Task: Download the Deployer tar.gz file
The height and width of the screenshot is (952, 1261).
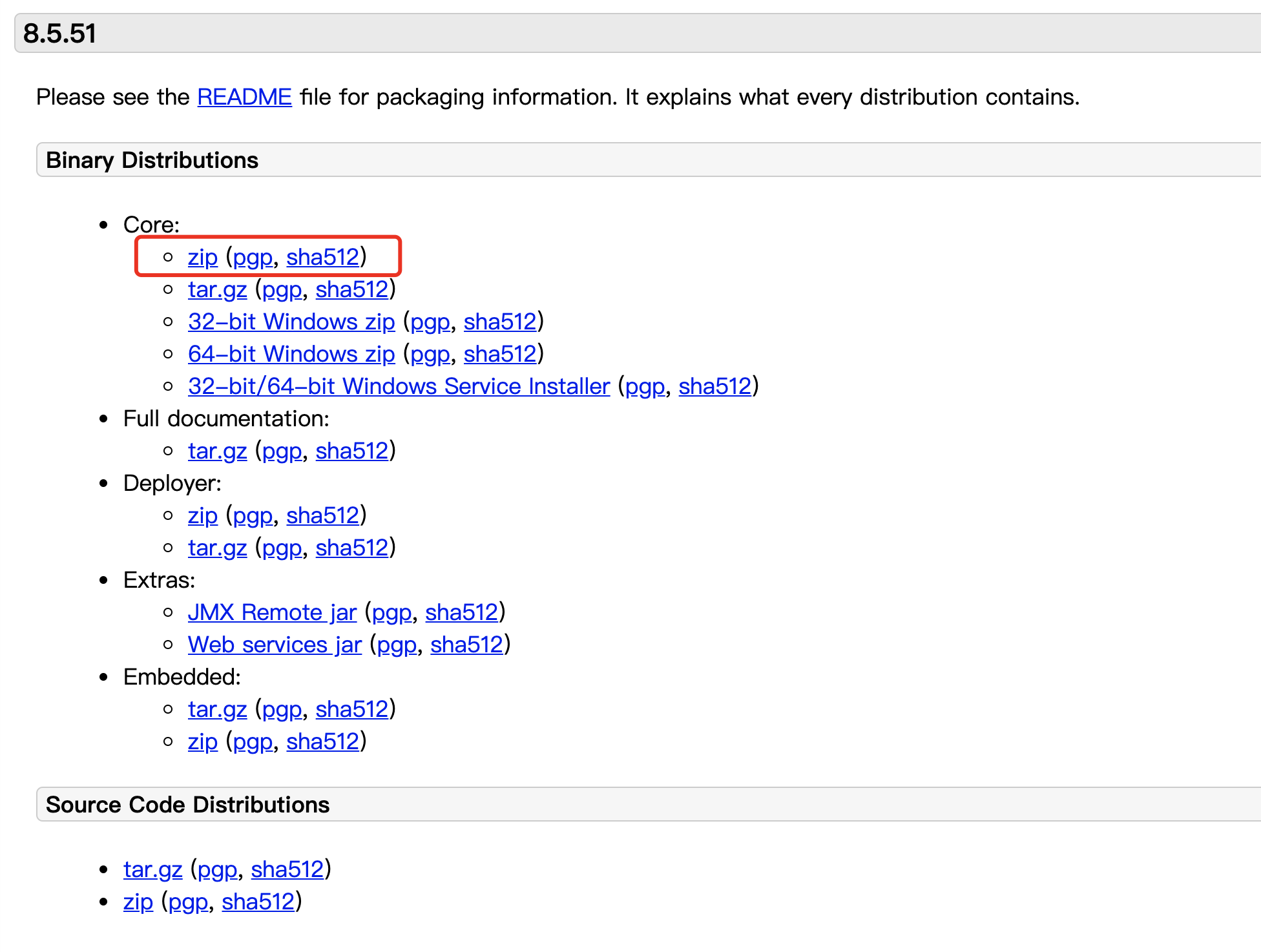Action: point(217,548)
